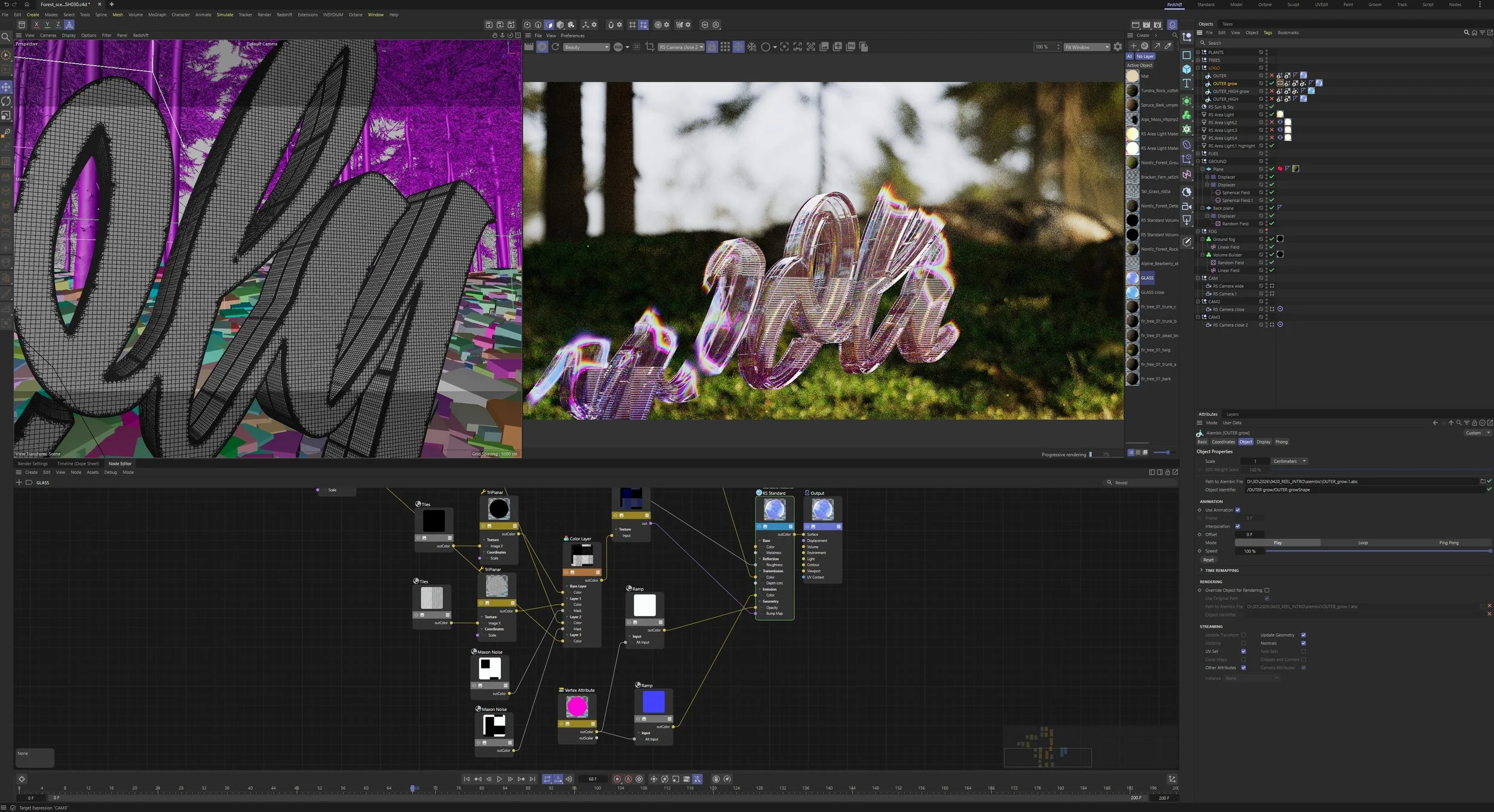Collapse the GROUND group
Image resolution: width=1494 pixels, height=812 pixels.
[x=1198, y=161]
